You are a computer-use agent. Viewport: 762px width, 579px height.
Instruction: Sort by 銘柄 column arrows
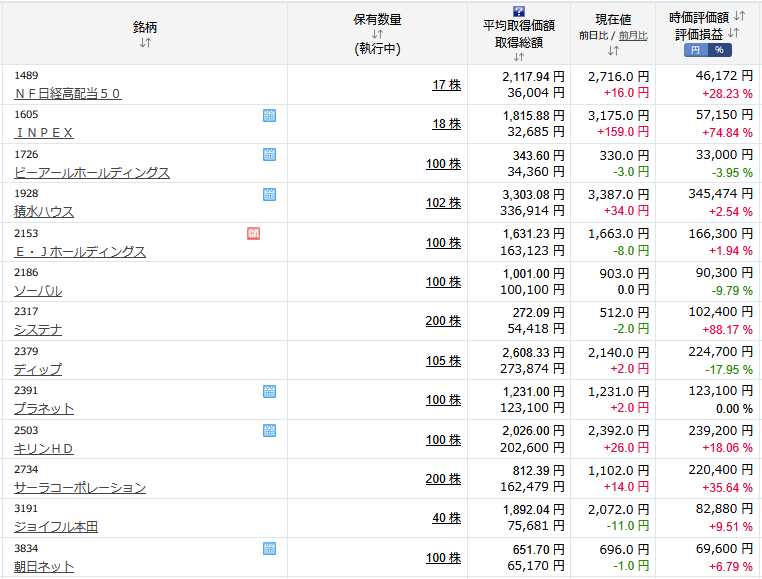(x=145, y=43)
